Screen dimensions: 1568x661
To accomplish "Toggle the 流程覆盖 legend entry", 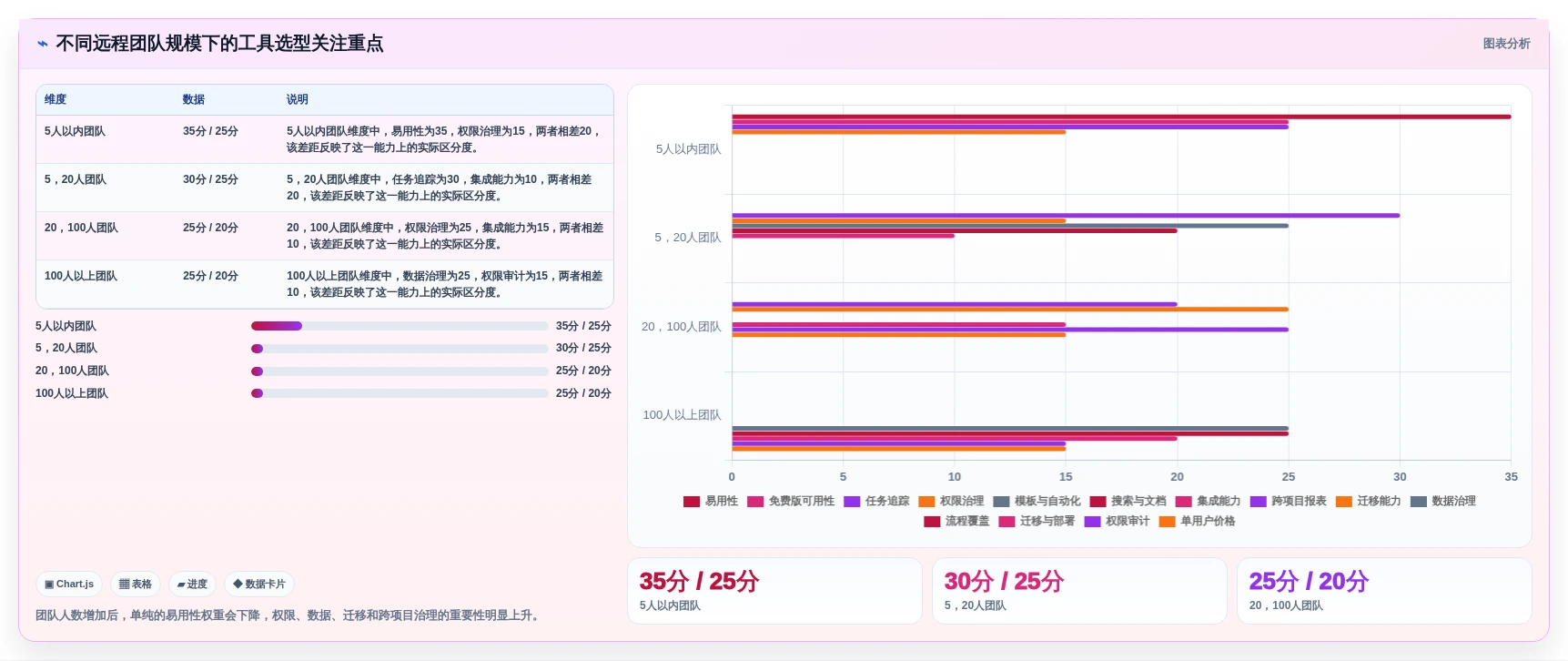I will tap(956, 521).
